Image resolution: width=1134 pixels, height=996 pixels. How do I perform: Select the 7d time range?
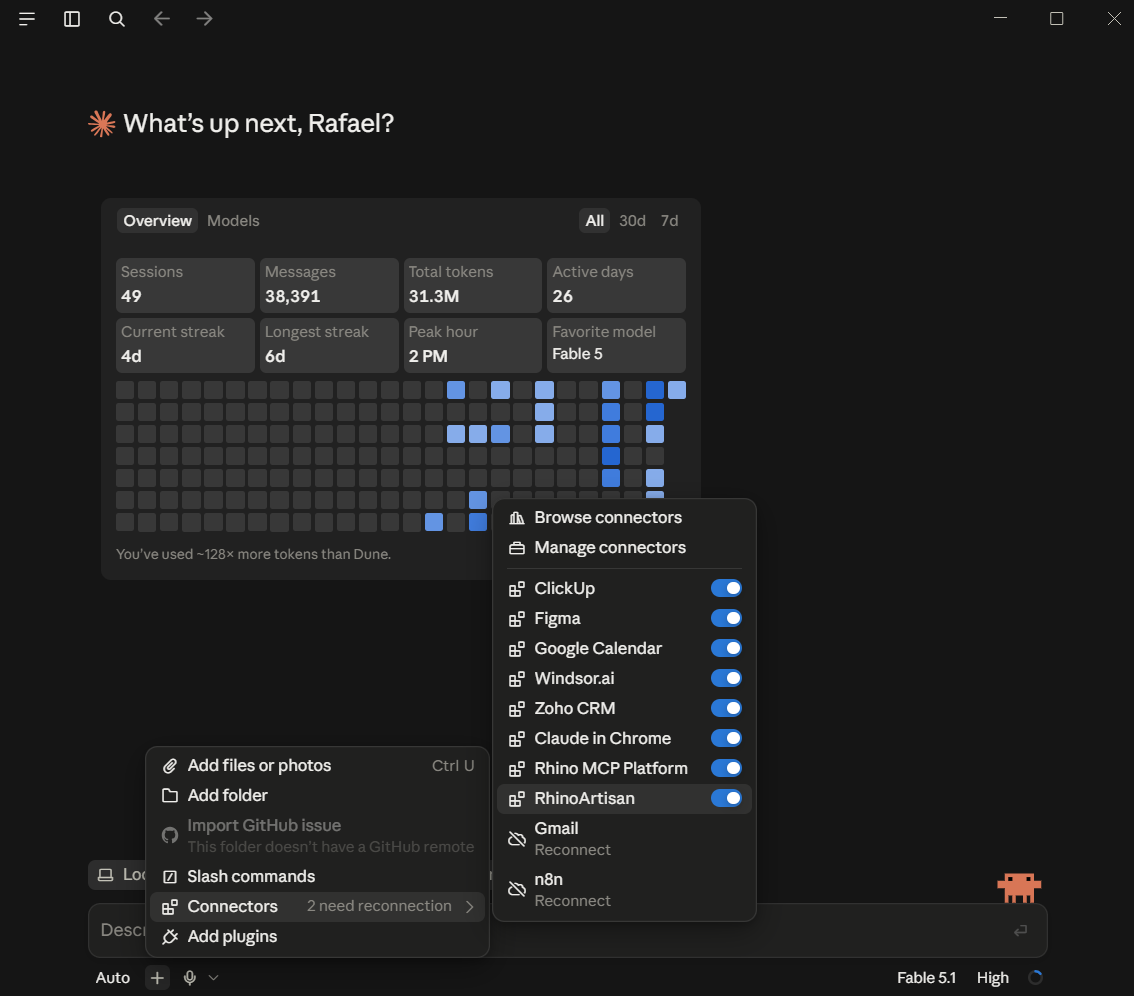669,221
